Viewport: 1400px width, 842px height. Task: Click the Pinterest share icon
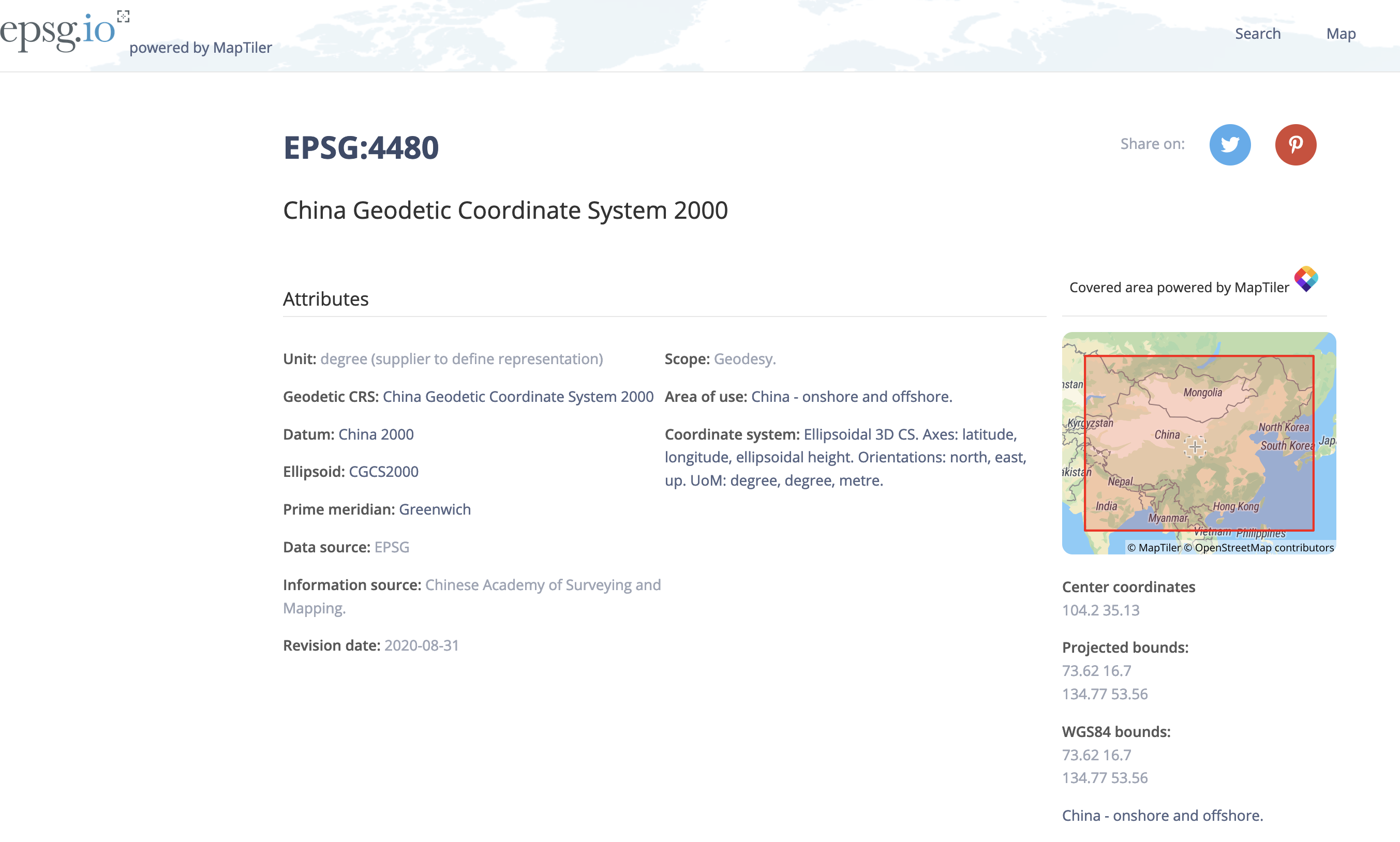pyautogui.click(x=1295, y=145)
